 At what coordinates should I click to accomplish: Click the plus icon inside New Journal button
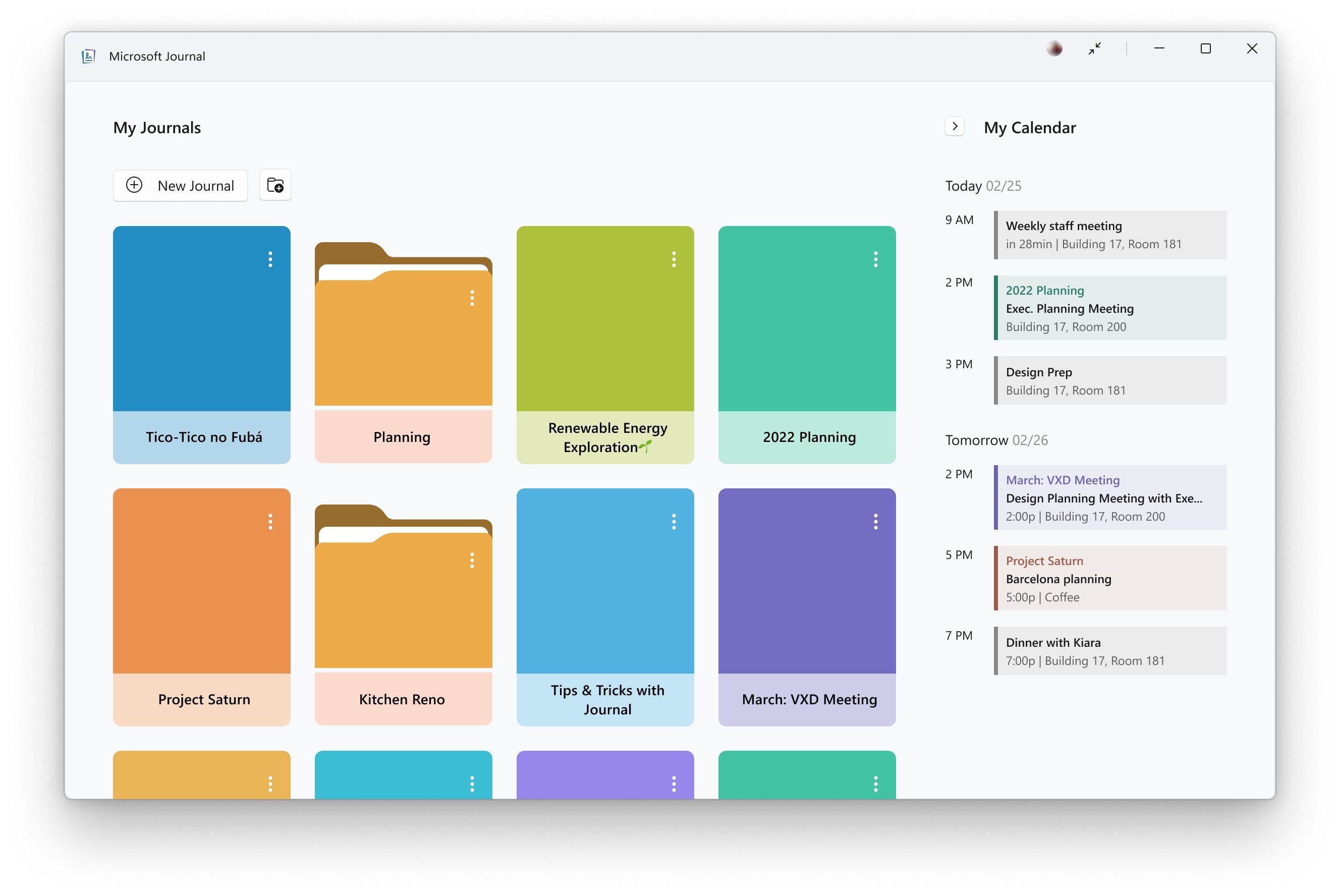[134, 185]
